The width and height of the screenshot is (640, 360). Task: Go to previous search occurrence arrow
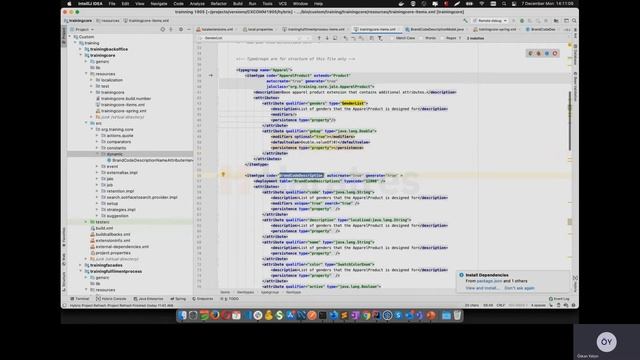point(319,38)
